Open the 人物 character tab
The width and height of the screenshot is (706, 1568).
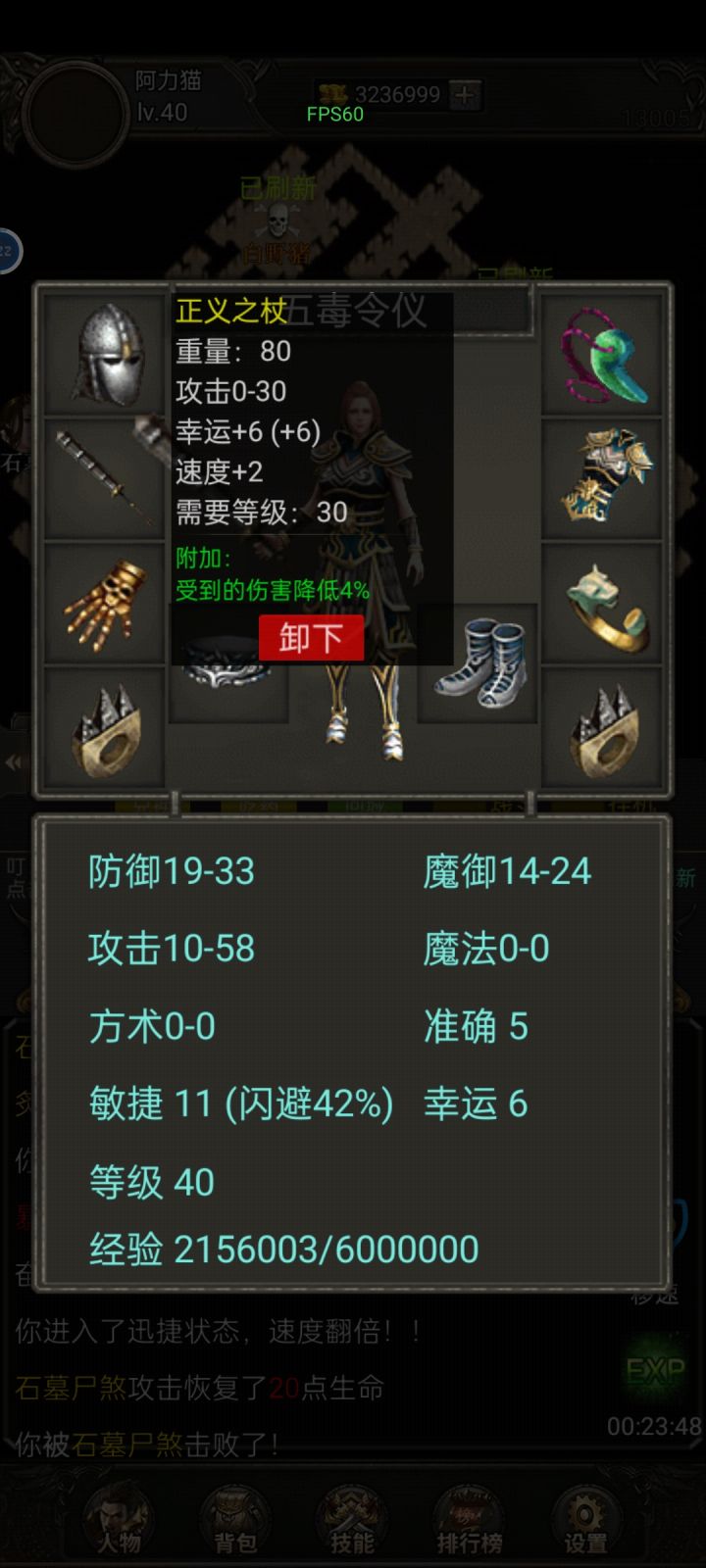click(119, 1520)
